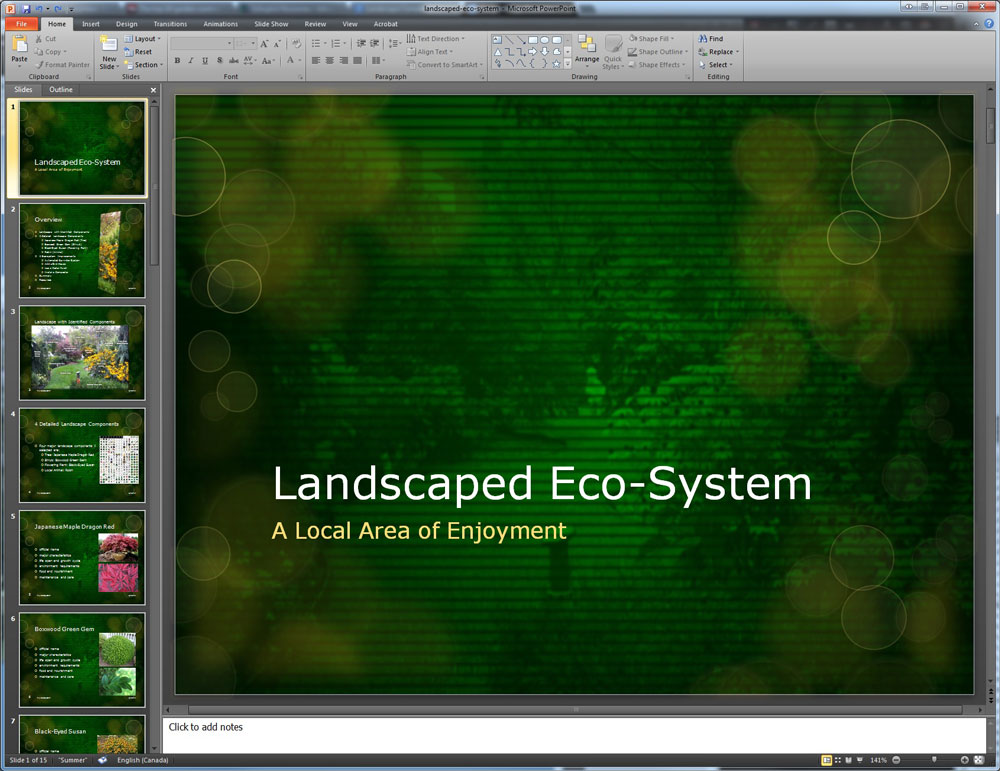This screenshot has height=771, width=1000.
Task: Open the Select dropdown in Editing group
Action: (x=718, y=65)
